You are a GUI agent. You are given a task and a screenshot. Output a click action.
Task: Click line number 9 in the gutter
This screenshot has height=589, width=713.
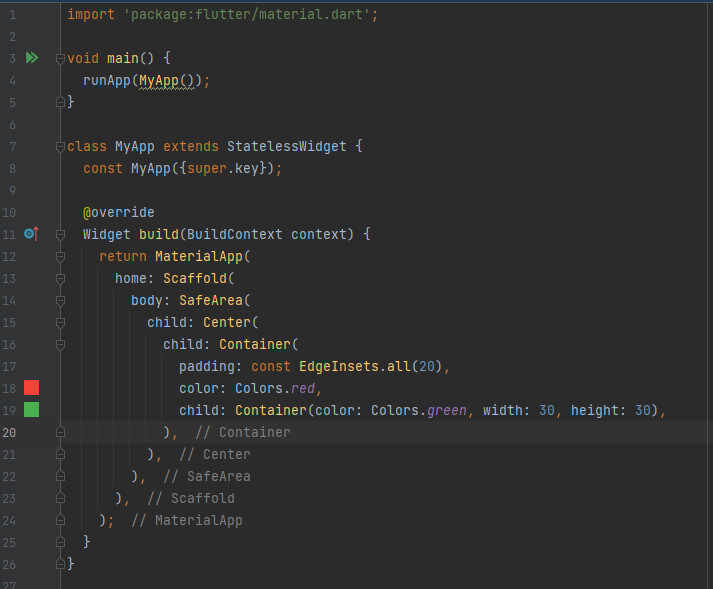coord(12,191)
